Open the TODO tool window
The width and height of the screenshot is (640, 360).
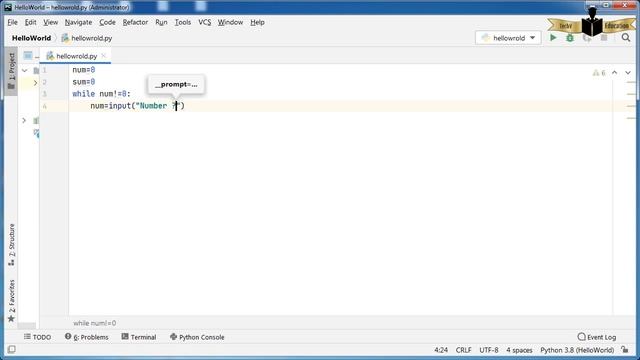coord(38,337)
